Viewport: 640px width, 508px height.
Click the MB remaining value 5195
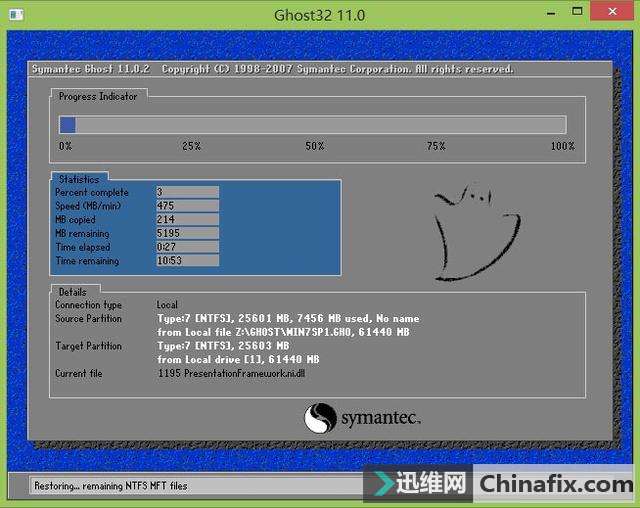(187, 233)
